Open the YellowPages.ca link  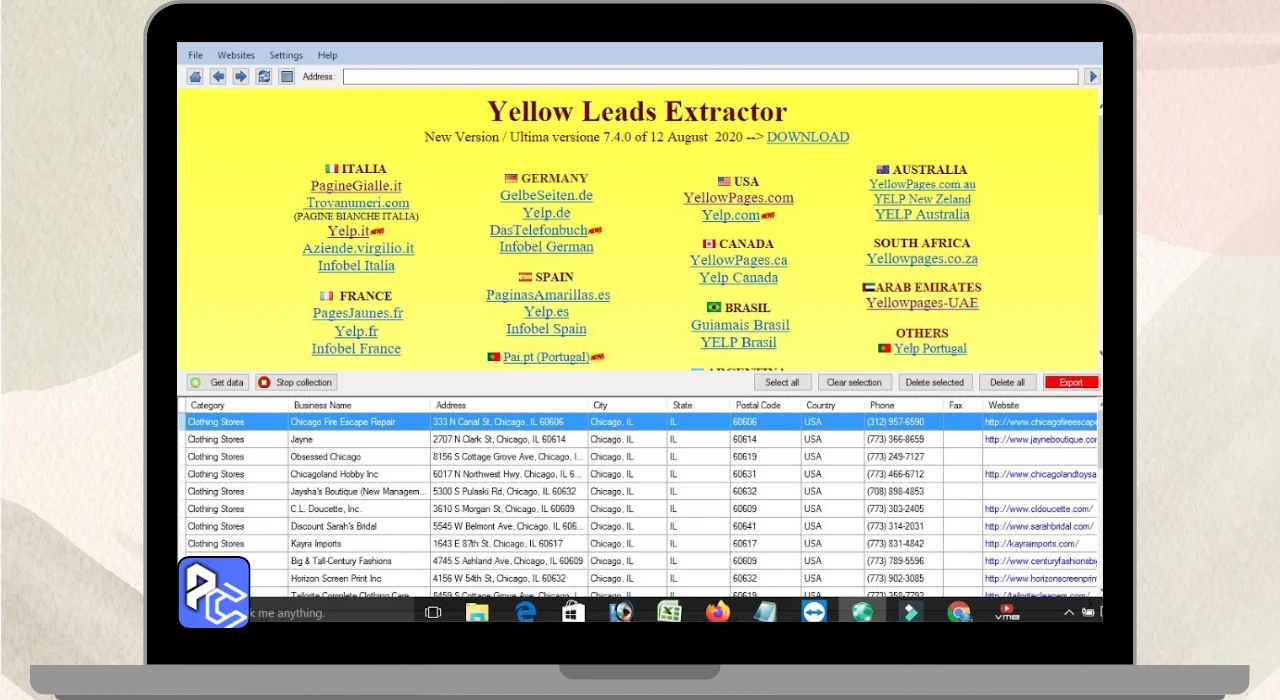click(x=738, y=260)
